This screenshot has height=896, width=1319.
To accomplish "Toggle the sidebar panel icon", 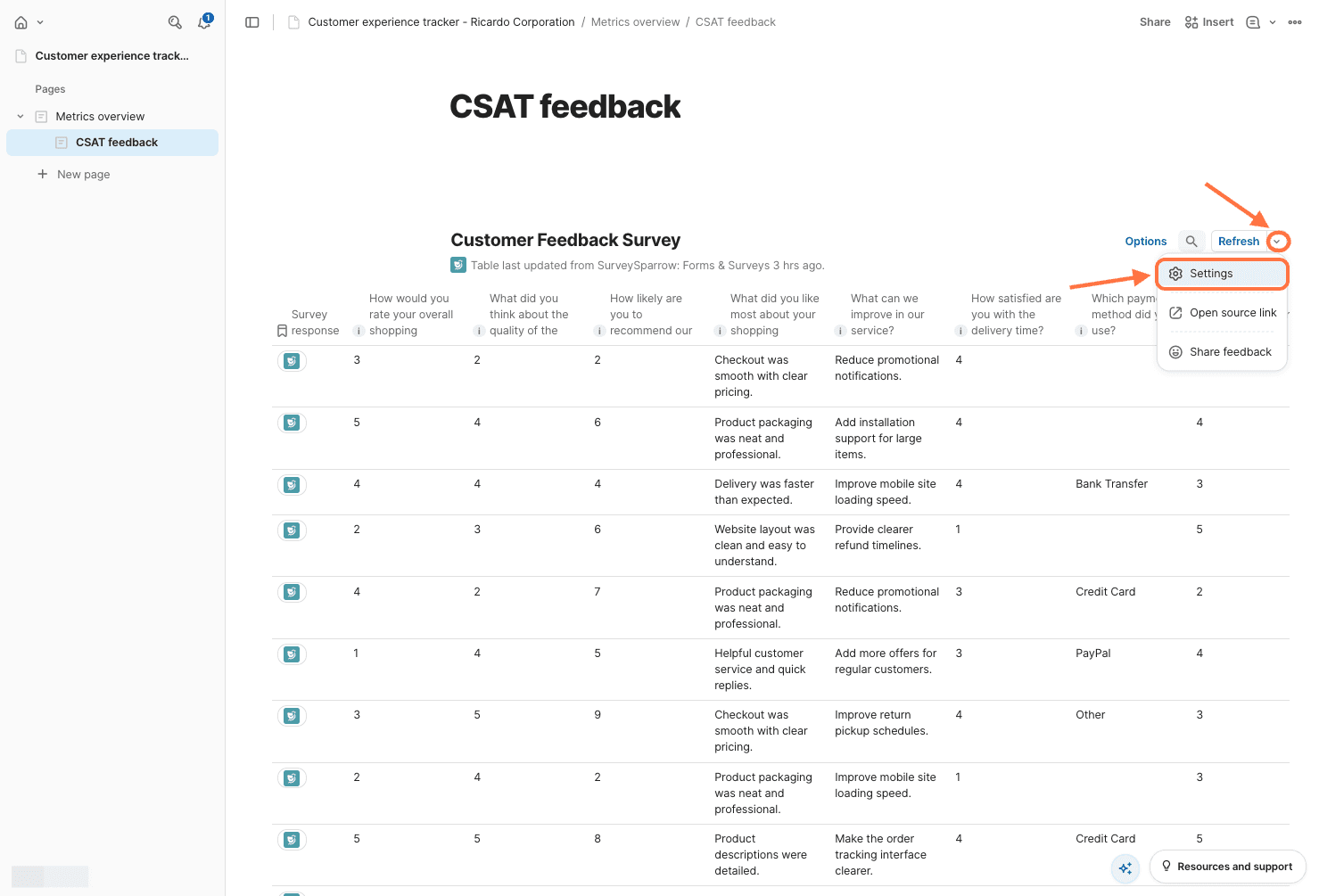I will tap(252, 22).
